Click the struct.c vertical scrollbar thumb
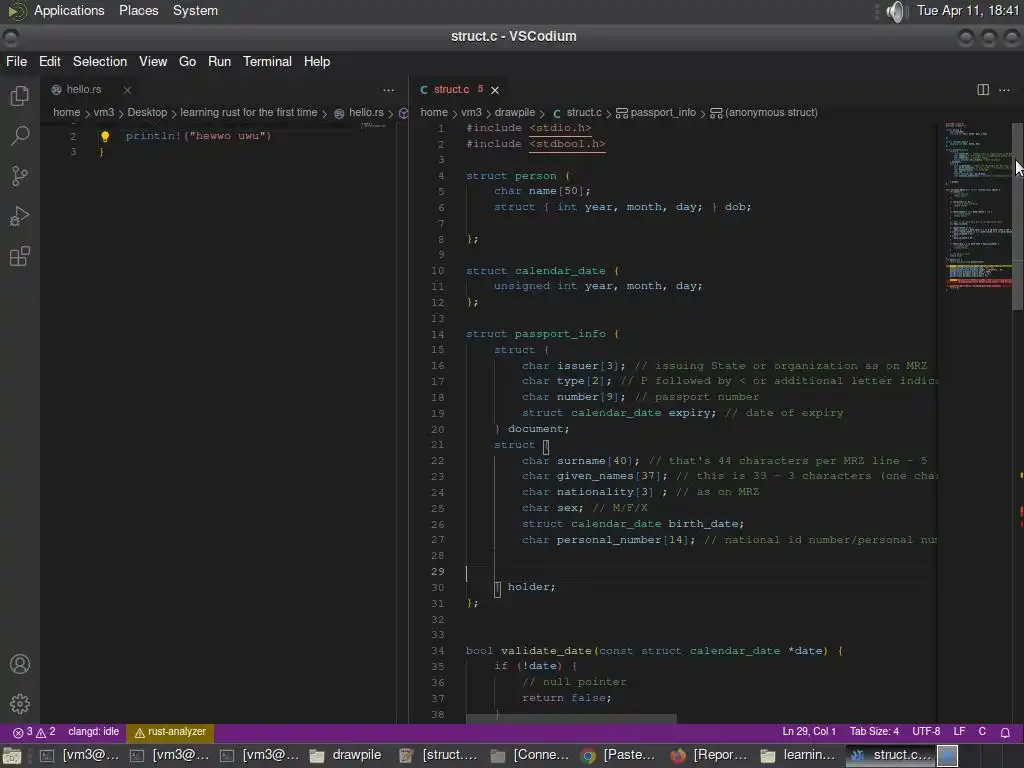The width and height of the screenshot is (1024, 768). [1017, 216]
